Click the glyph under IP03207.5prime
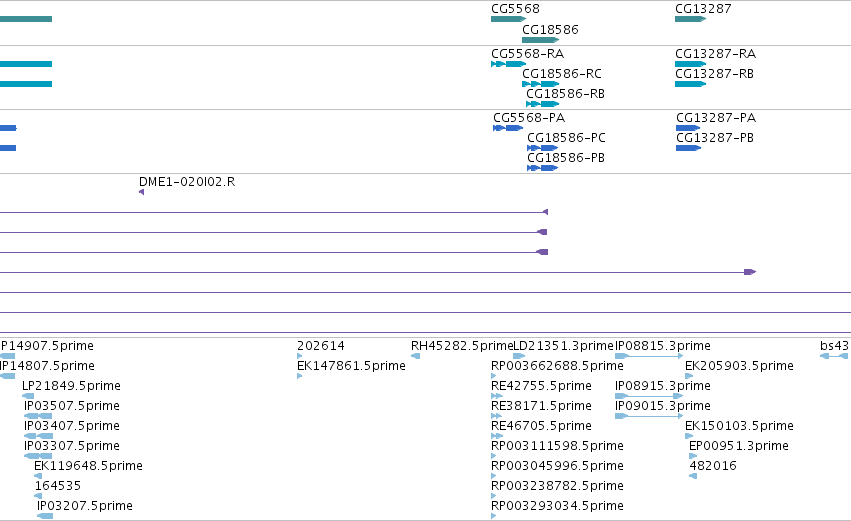 (45, 516)
